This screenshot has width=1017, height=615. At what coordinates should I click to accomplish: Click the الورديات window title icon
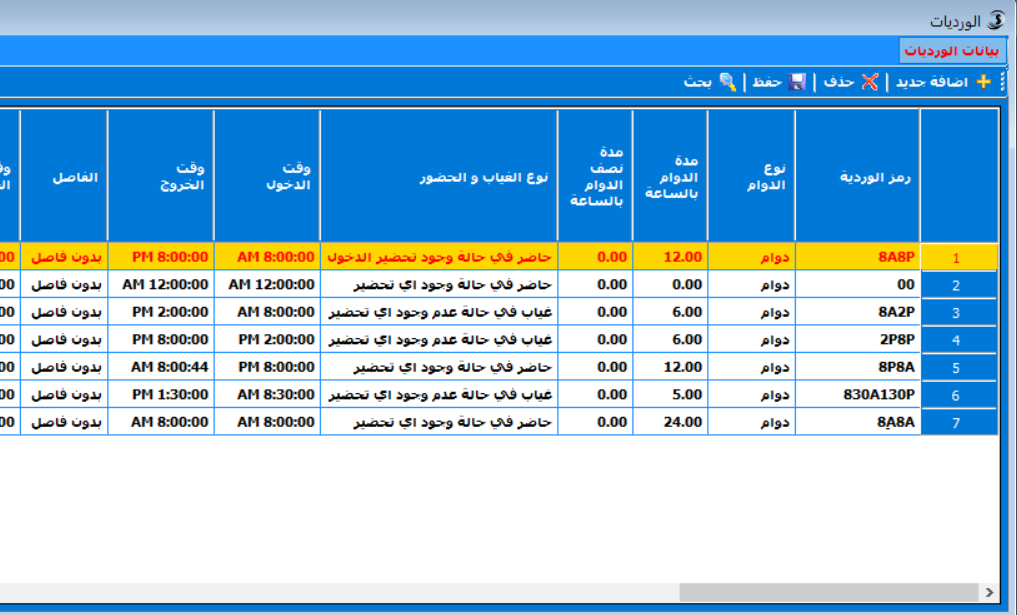tap(996, 21)
